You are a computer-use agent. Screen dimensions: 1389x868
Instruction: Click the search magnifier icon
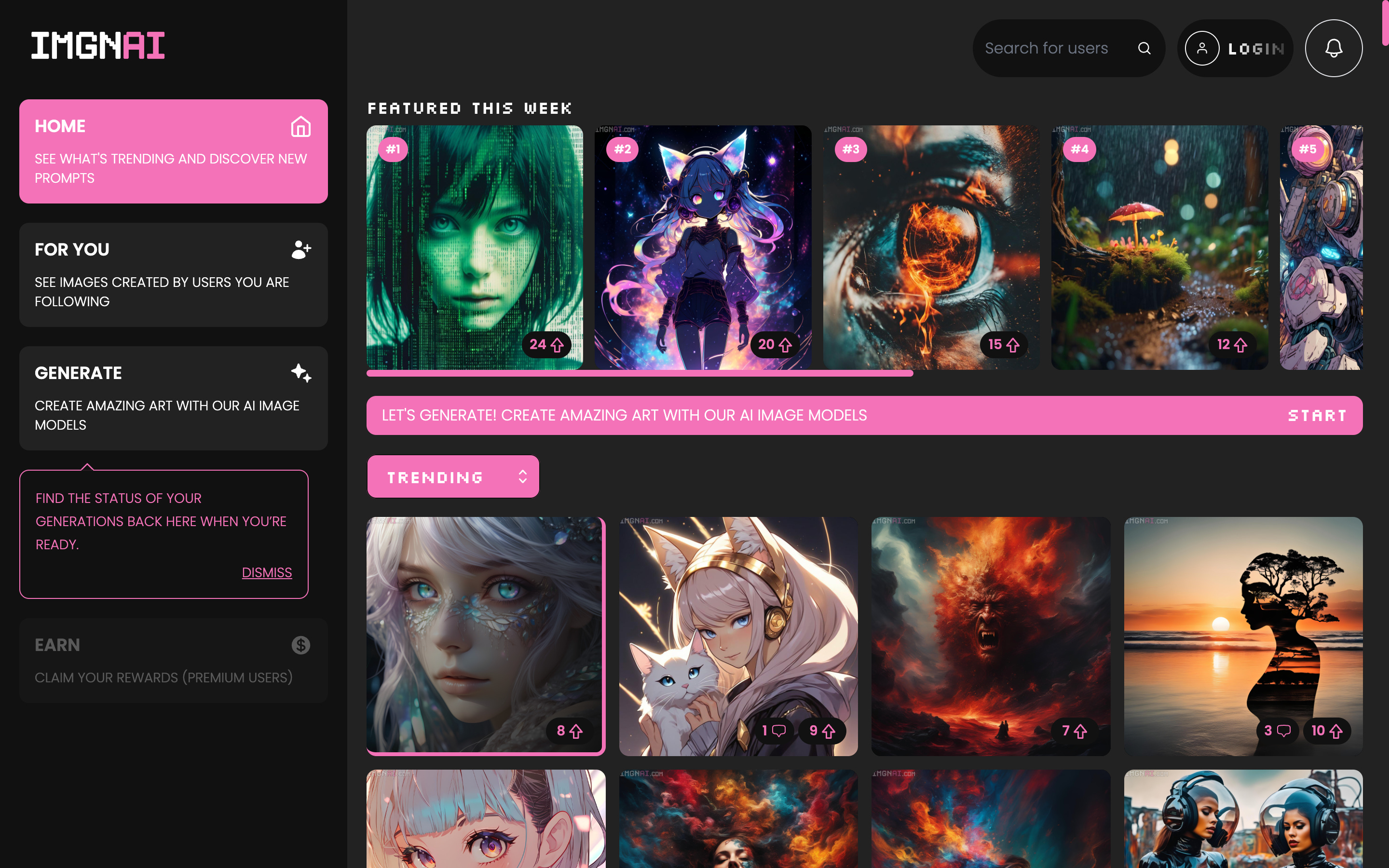click(1144, 48)
